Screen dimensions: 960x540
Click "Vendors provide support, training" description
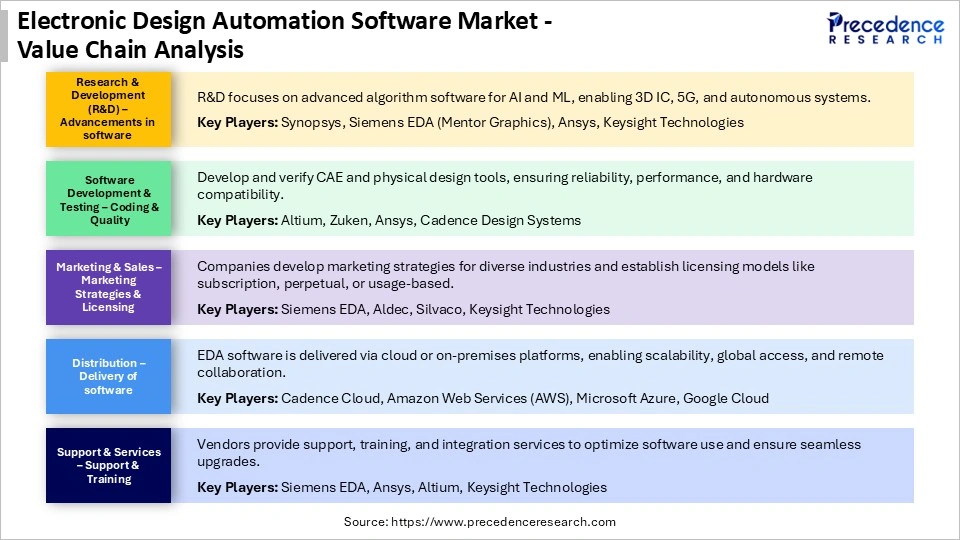tap(529, 452)
